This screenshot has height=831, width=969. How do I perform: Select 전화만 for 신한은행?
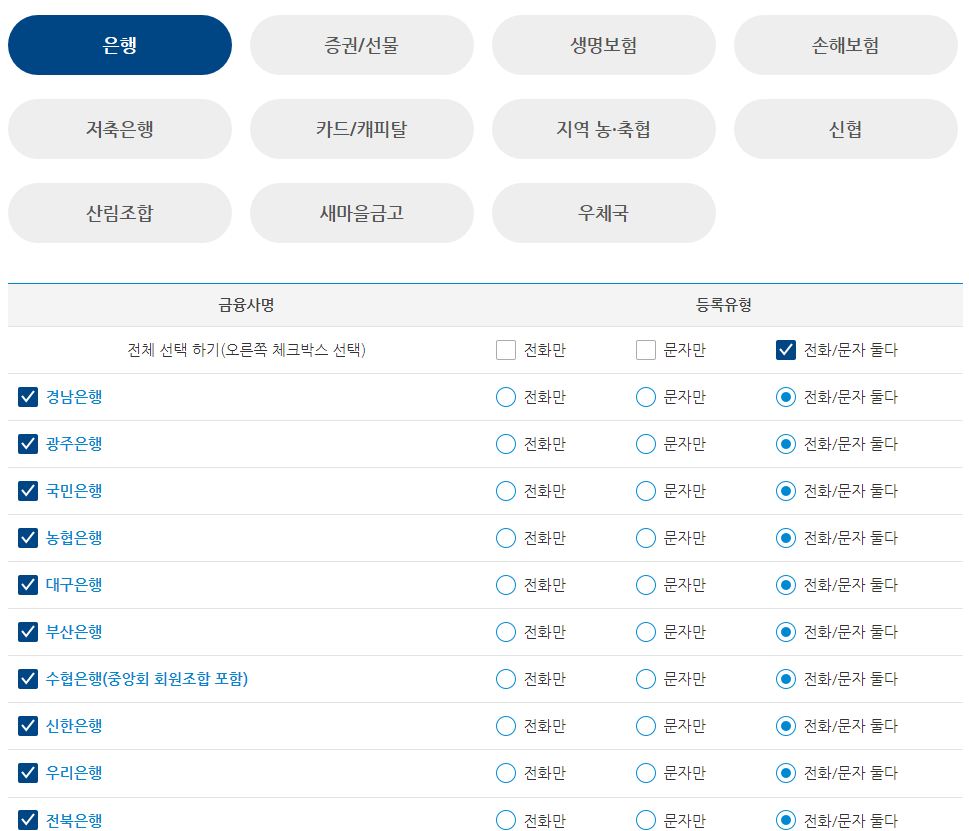[505, 726]
